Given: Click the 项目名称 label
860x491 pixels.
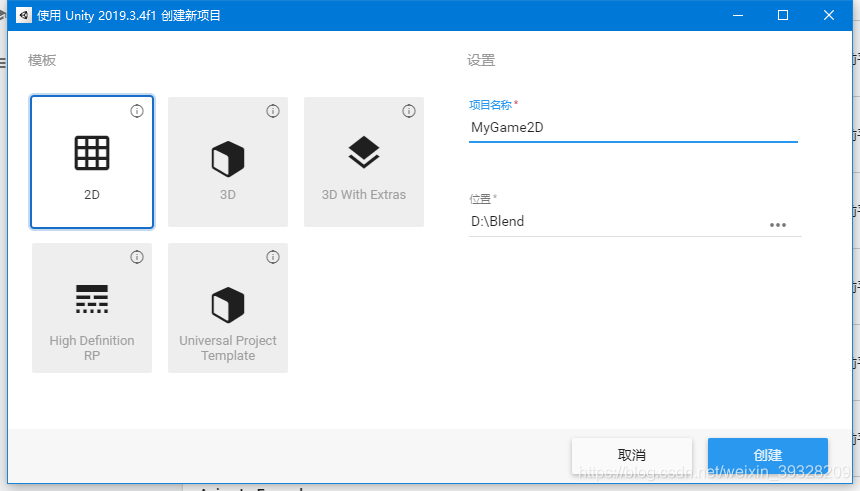Looking at the screenshot, I should point(490,105).
